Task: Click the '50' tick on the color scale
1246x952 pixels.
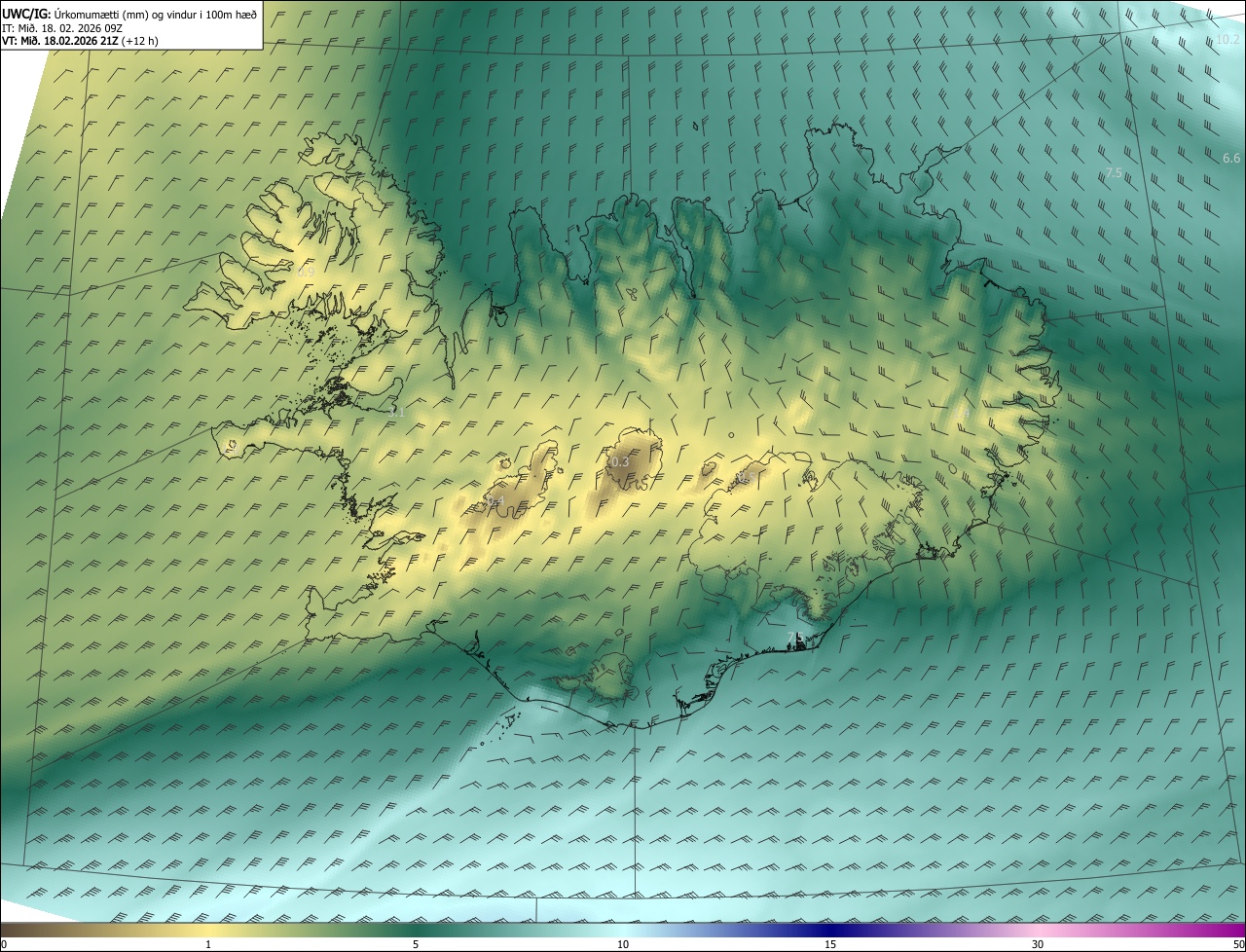Action: 1238,944
